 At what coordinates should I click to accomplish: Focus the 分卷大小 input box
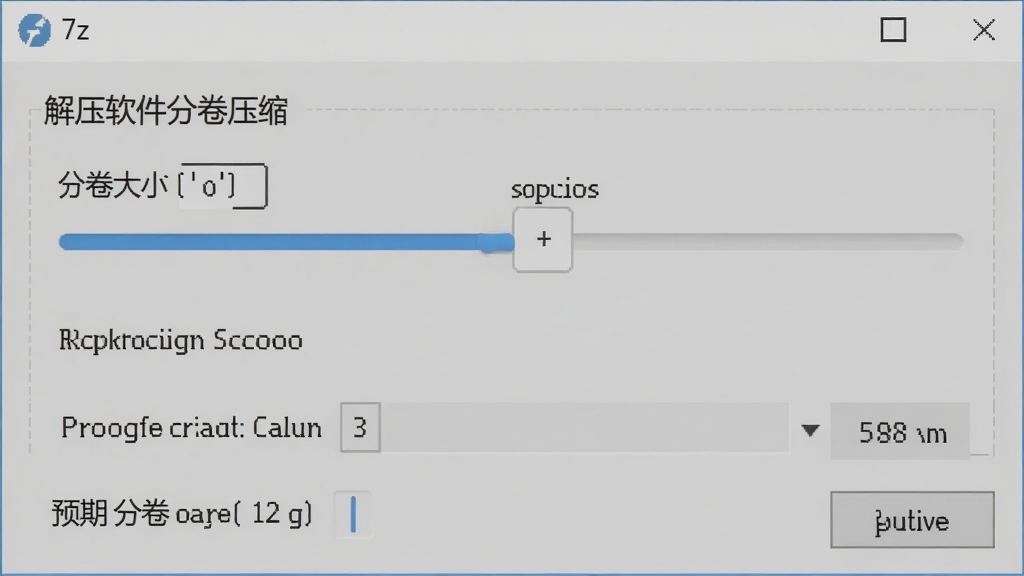[222, 186]
